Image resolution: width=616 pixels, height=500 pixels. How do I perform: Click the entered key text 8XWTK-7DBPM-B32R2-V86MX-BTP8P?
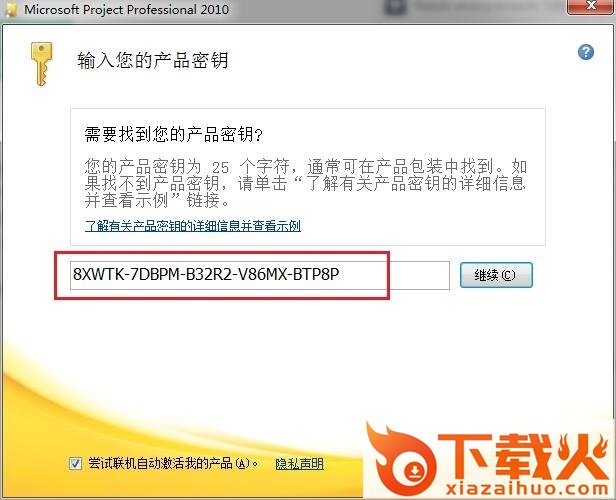point(206,274)
